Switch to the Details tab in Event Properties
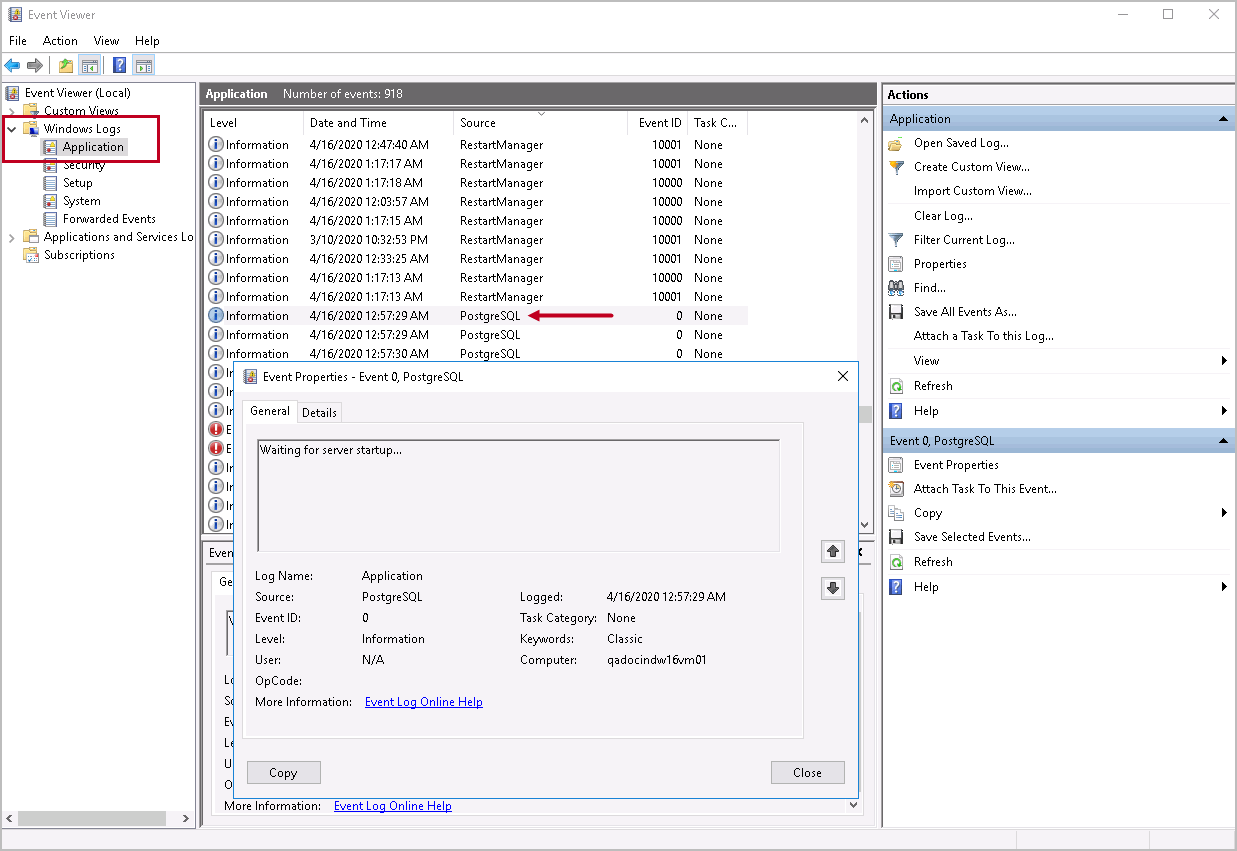The height and width of the screenshot is (851, 1237). pyautogui.click(x=319, y=411)
